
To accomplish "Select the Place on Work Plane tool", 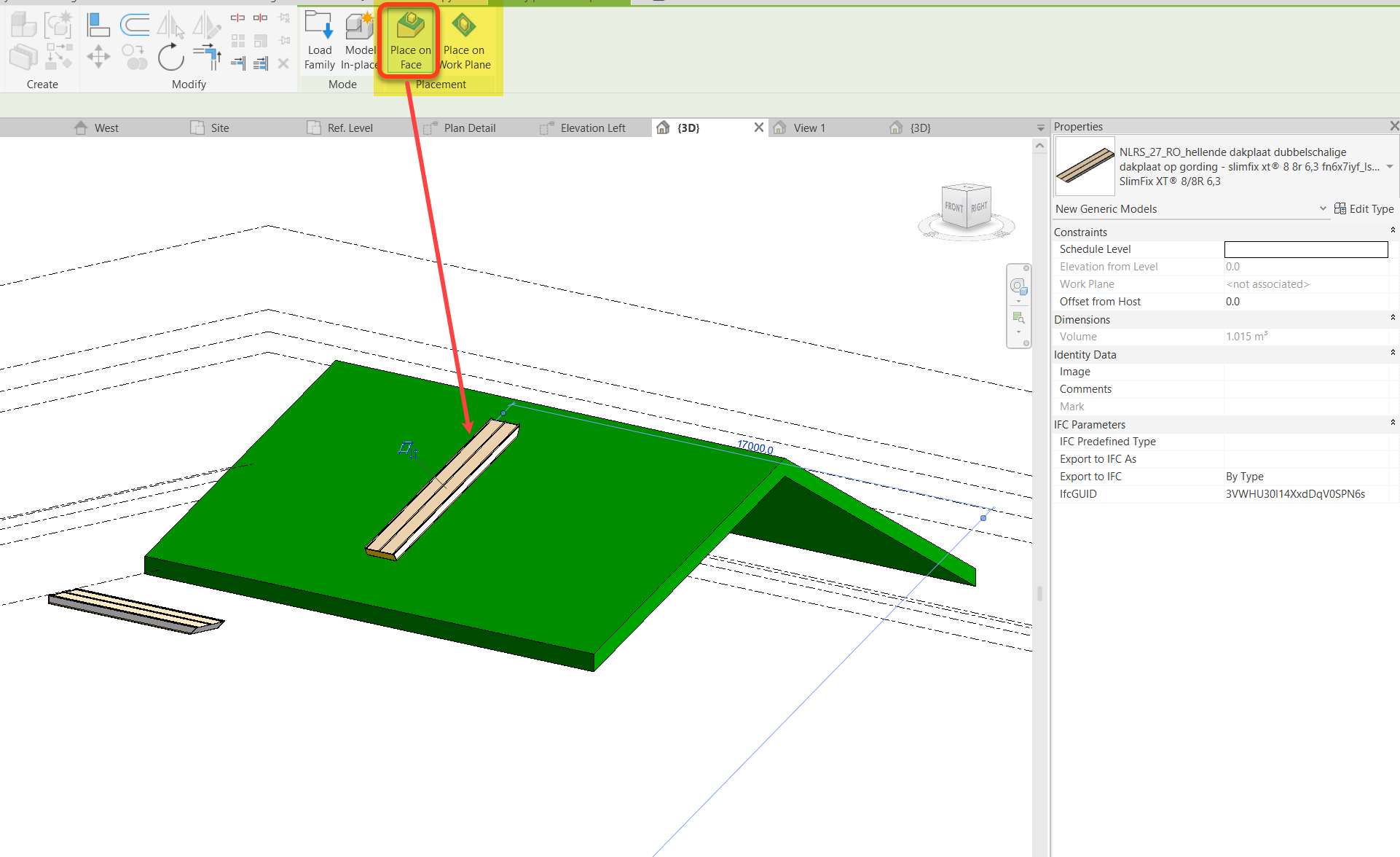I will coord(464,40).
